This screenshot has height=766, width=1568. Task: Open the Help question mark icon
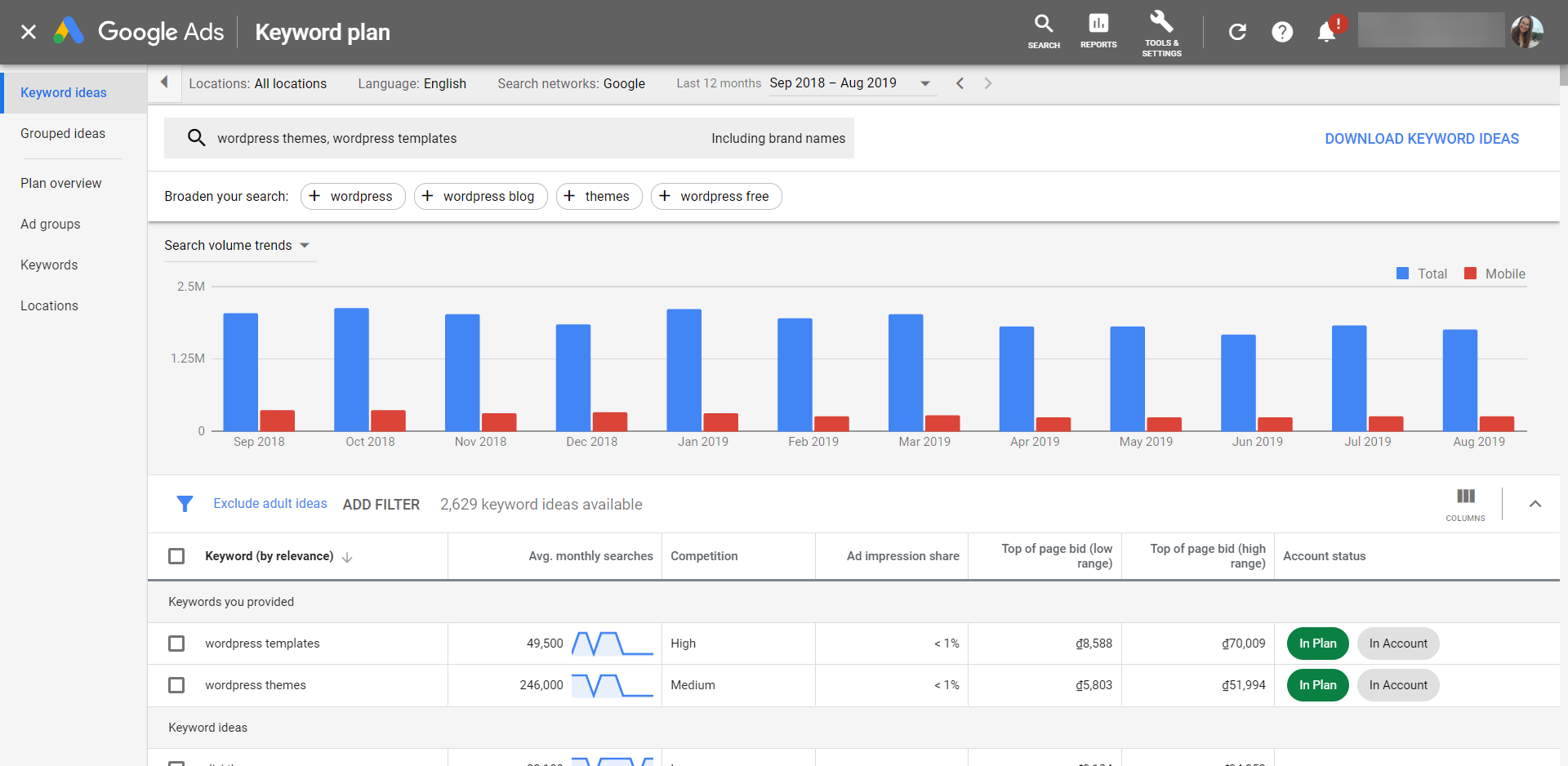click(x=1281, y=32)
